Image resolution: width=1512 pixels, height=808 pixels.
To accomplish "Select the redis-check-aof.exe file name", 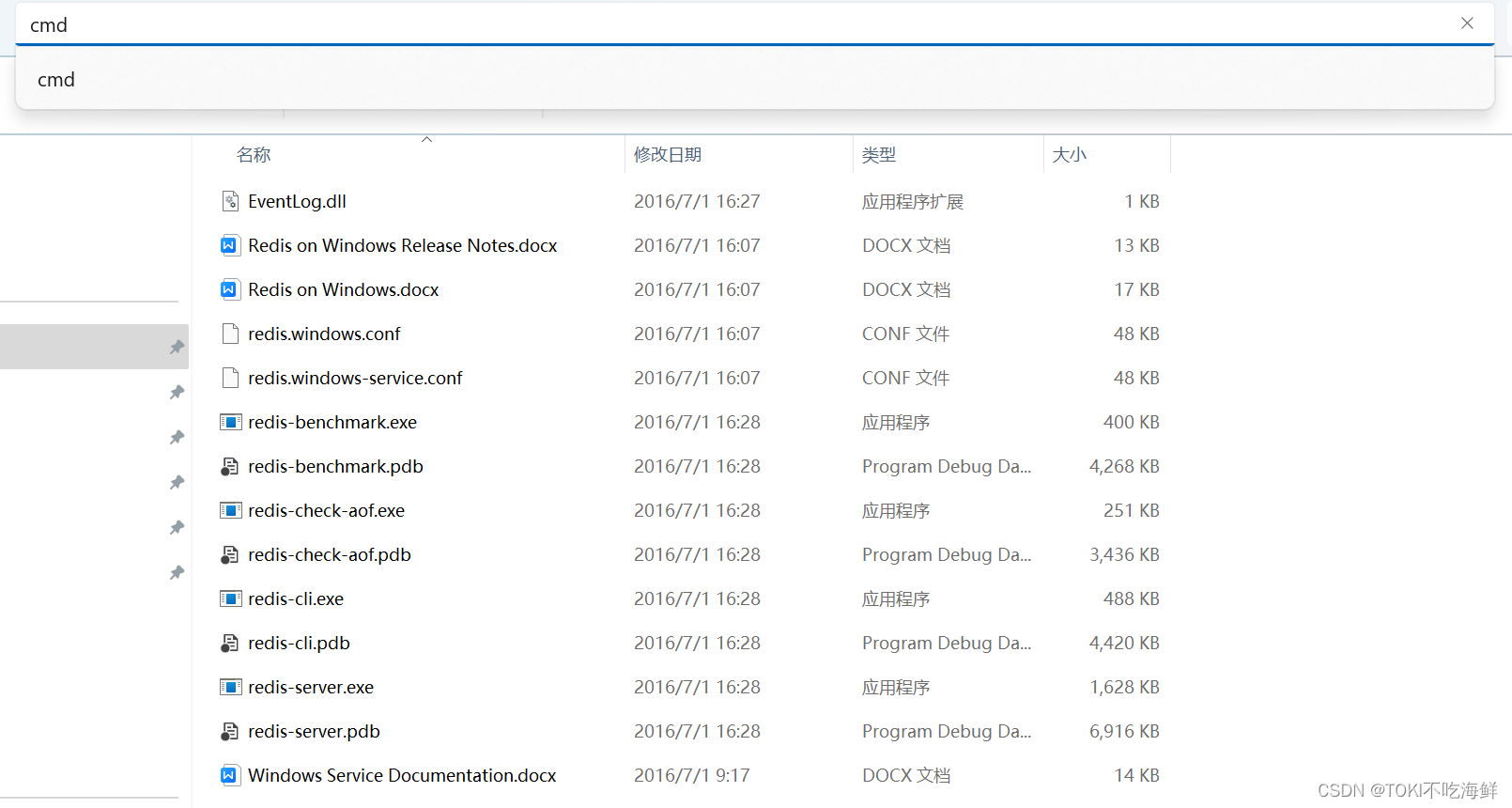I will click(x=327, y=510).
